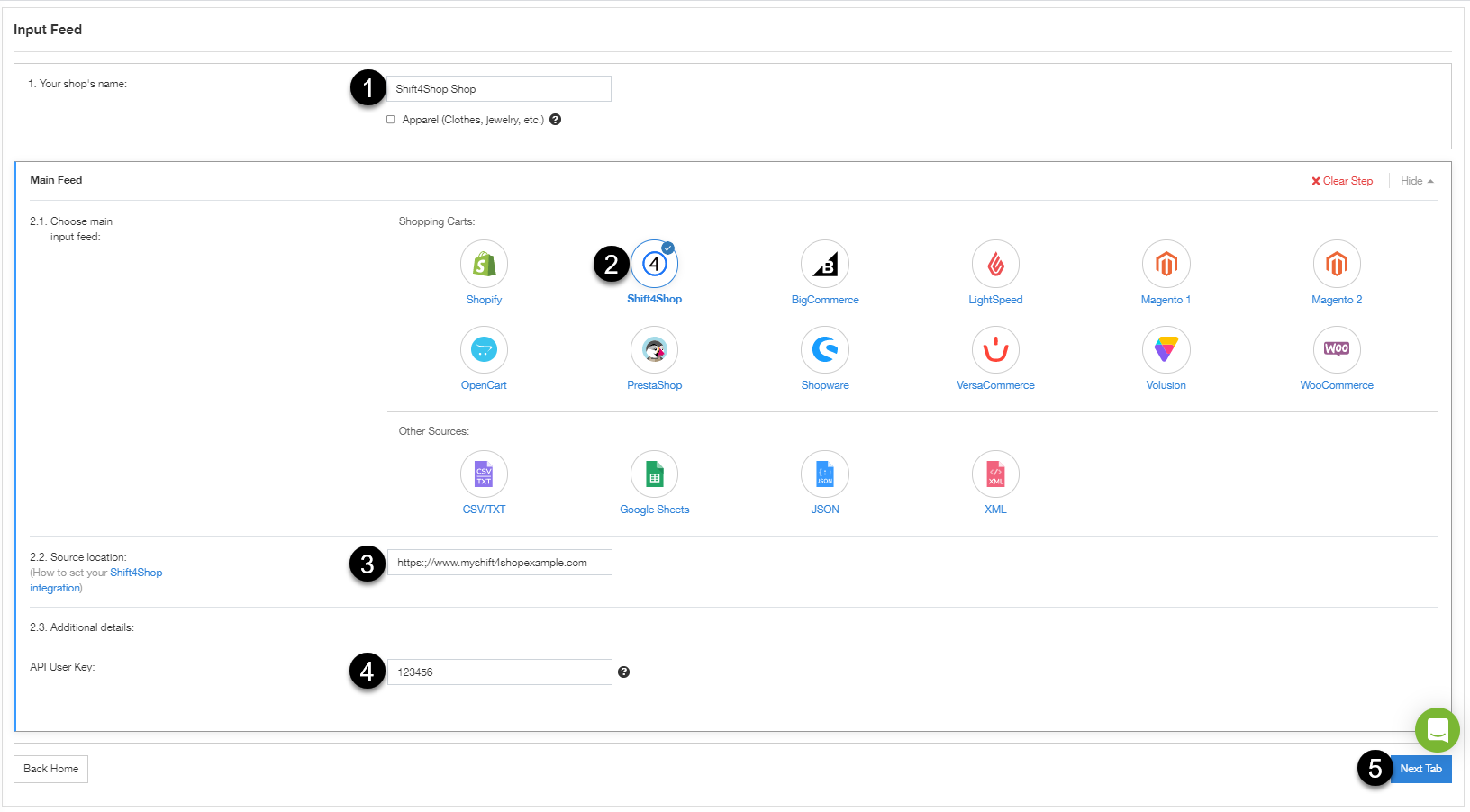1470x812 pixels.
Task: Open the green chat widget
Action: [1437, 730]
